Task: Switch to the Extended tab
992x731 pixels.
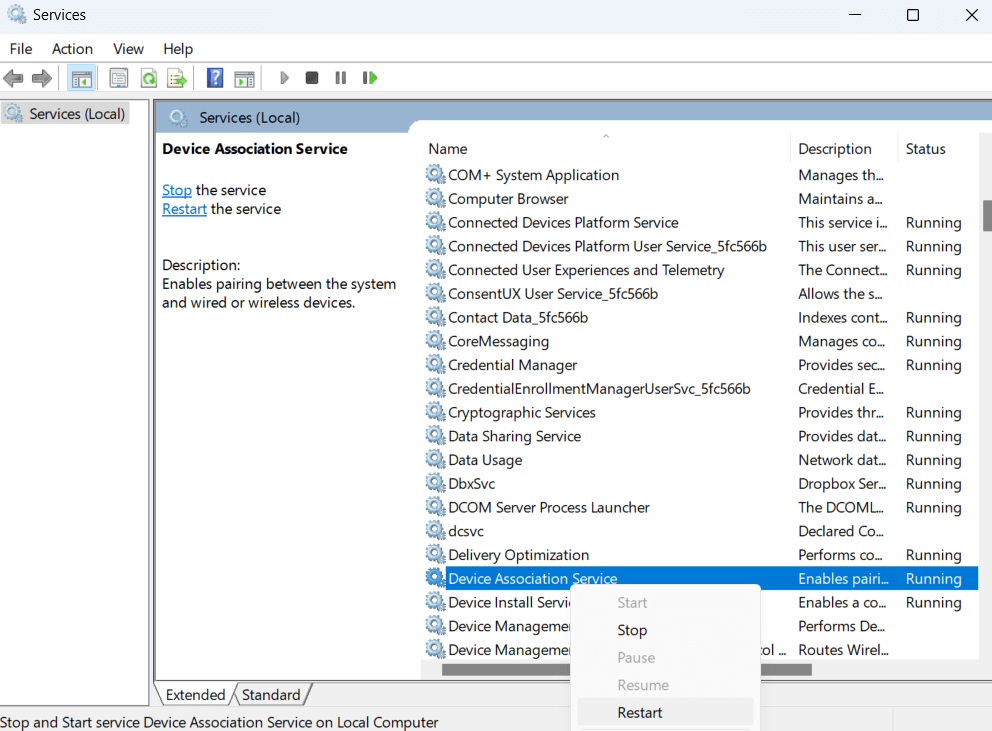Action: coord(196,694)
